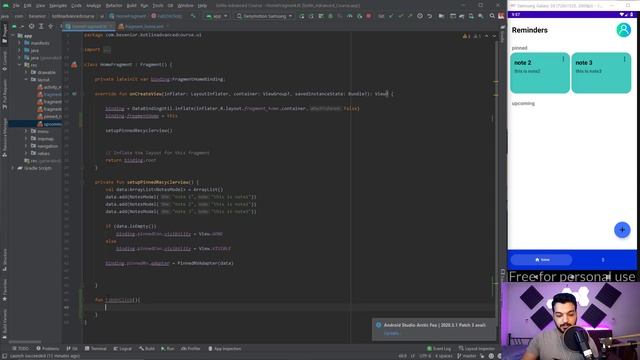Open Project tool window side tab

[x=4, y=33]
